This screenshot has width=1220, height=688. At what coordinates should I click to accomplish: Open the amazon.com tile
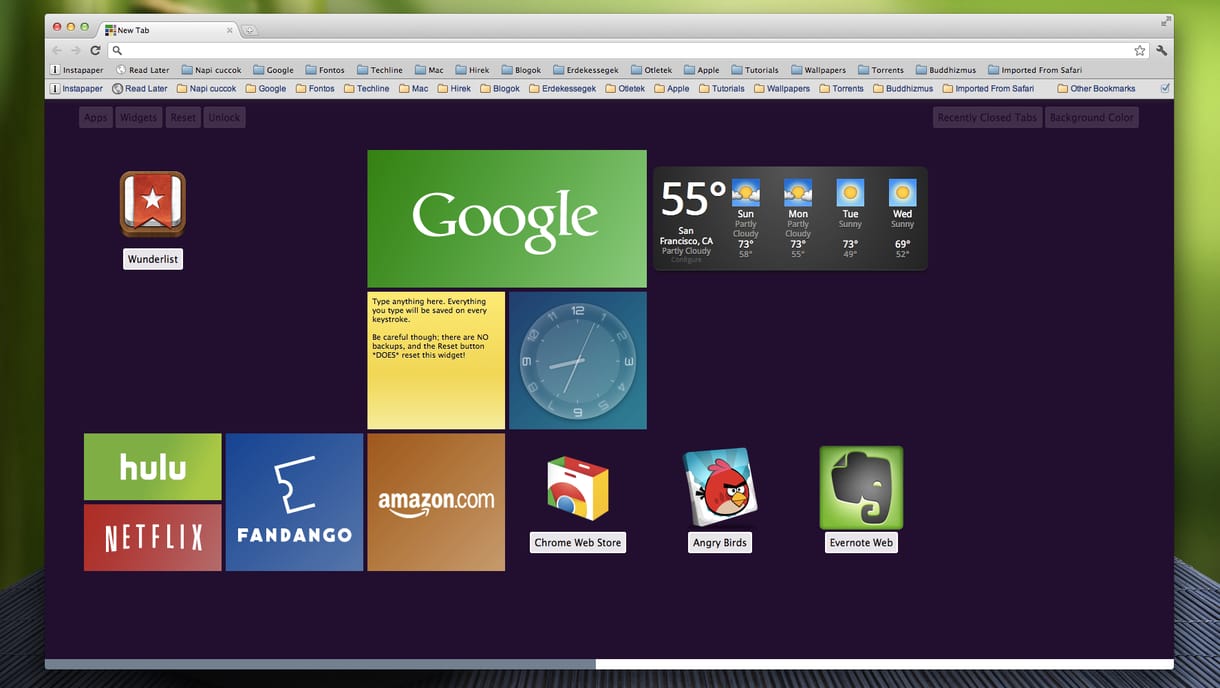[x=436, y=502]
